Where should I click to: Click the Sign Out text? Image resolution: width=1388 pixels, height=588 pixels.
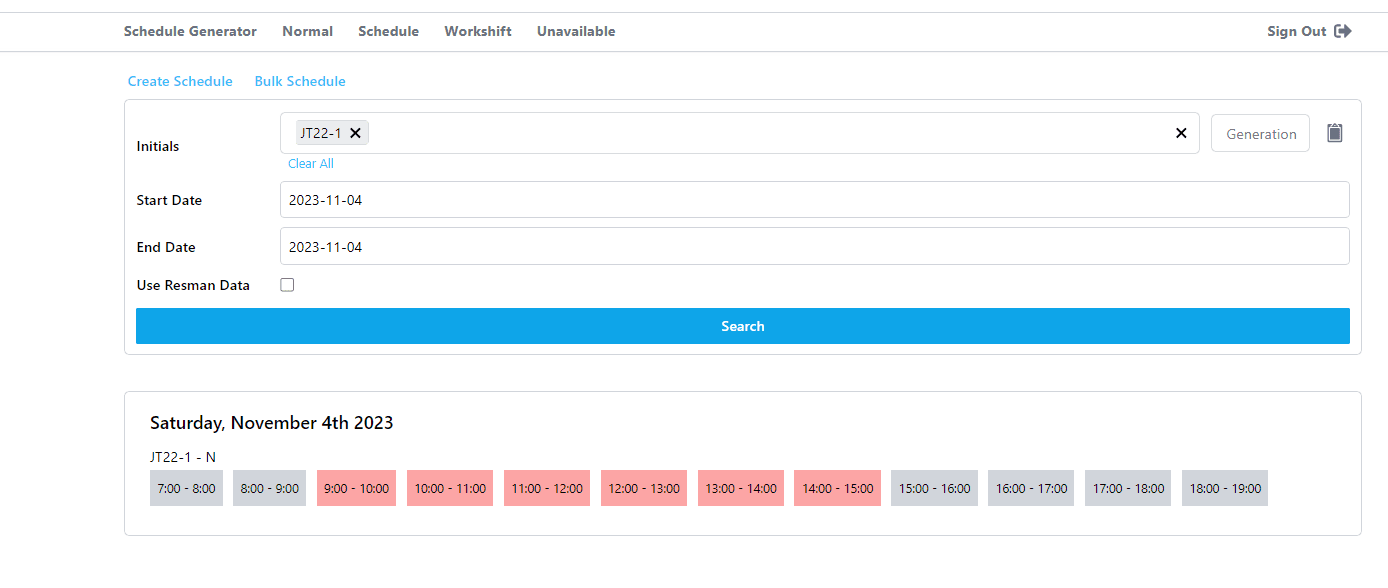[1296, 31]
